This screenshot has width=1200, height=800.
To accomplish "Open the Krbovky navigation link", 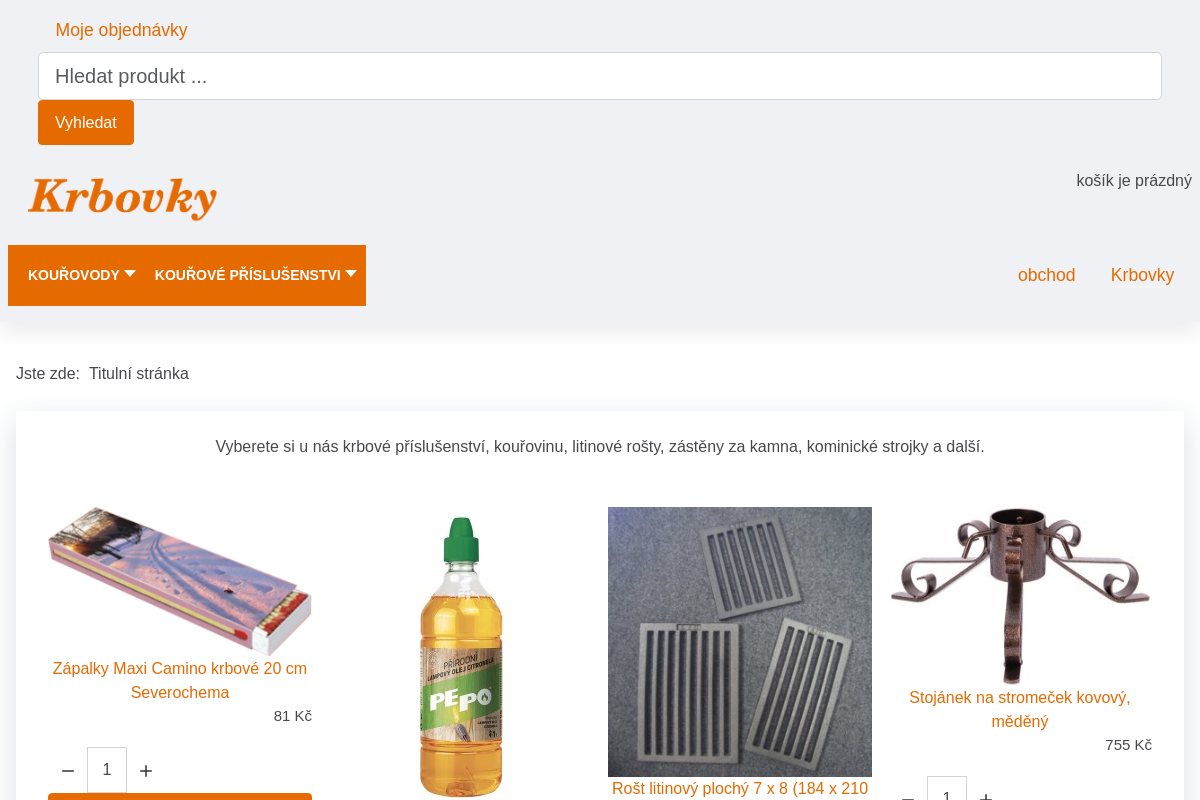I will point(1142,275).
